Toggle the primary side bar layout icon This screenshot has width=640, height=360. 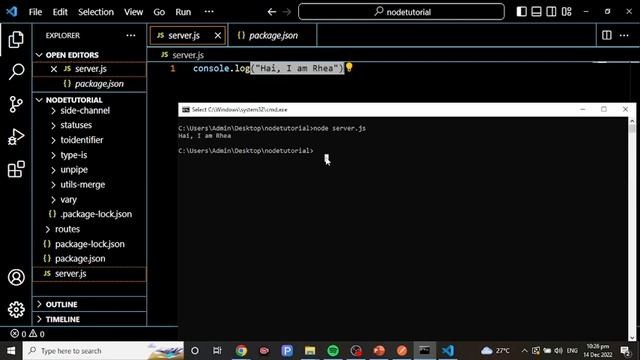(x=521, y=11)
